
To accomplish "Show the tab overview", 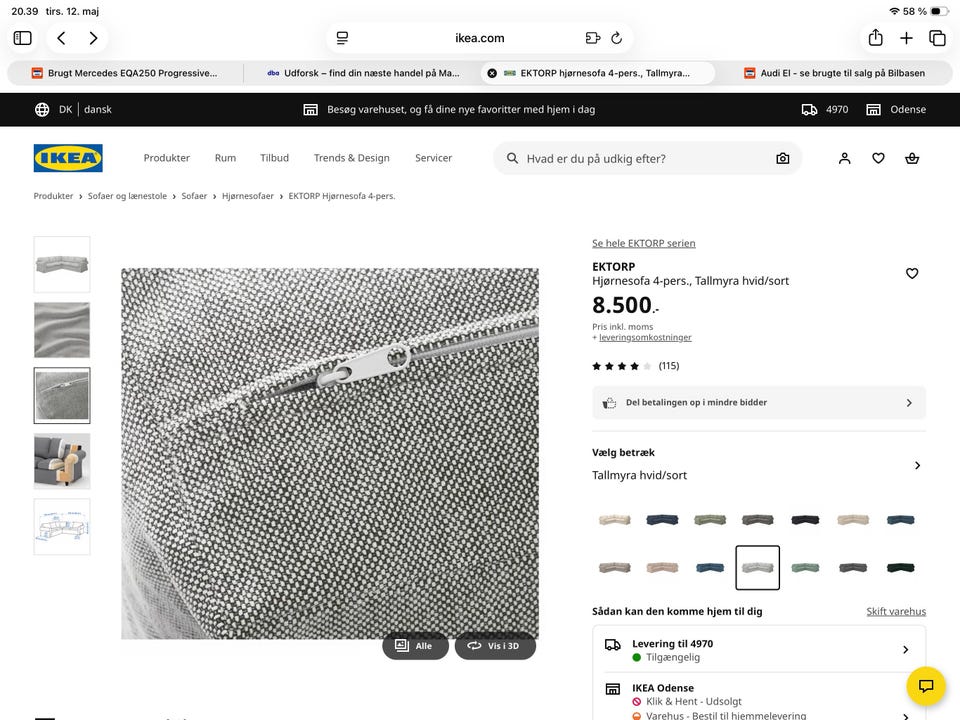I will point(937,38).
